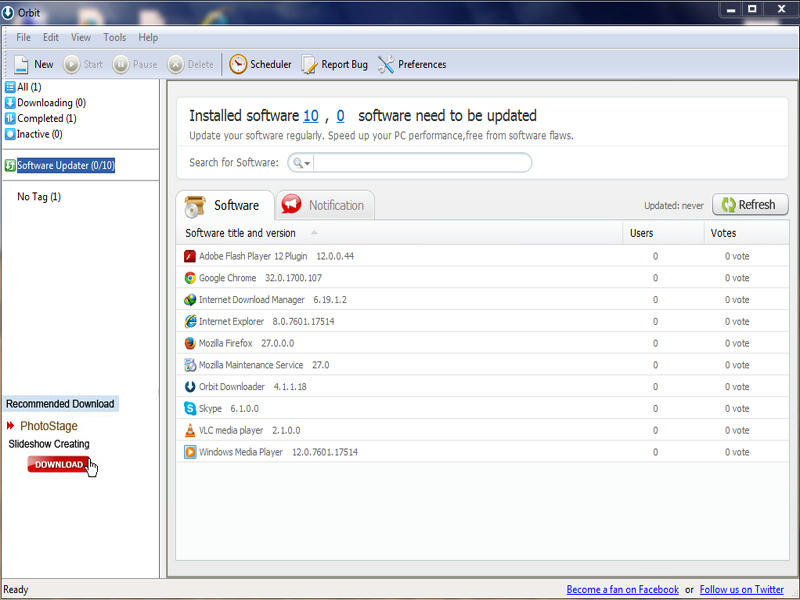
Task: Open the Edit menu
Action: click(x=51, y=38)
